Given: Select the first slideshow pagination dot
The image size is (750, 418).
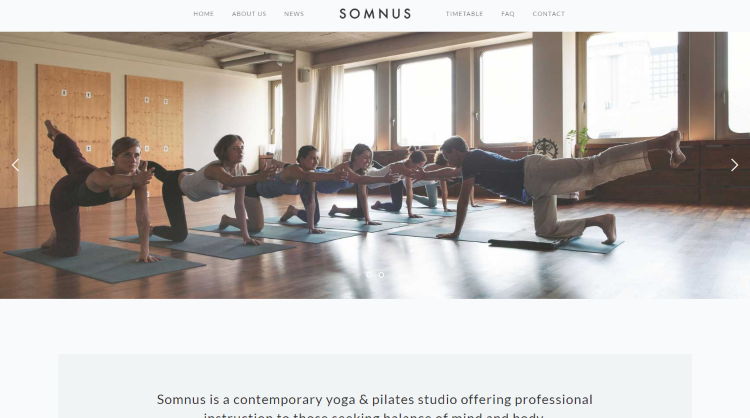Looking at the screenshot, I should tap(369, 275).
